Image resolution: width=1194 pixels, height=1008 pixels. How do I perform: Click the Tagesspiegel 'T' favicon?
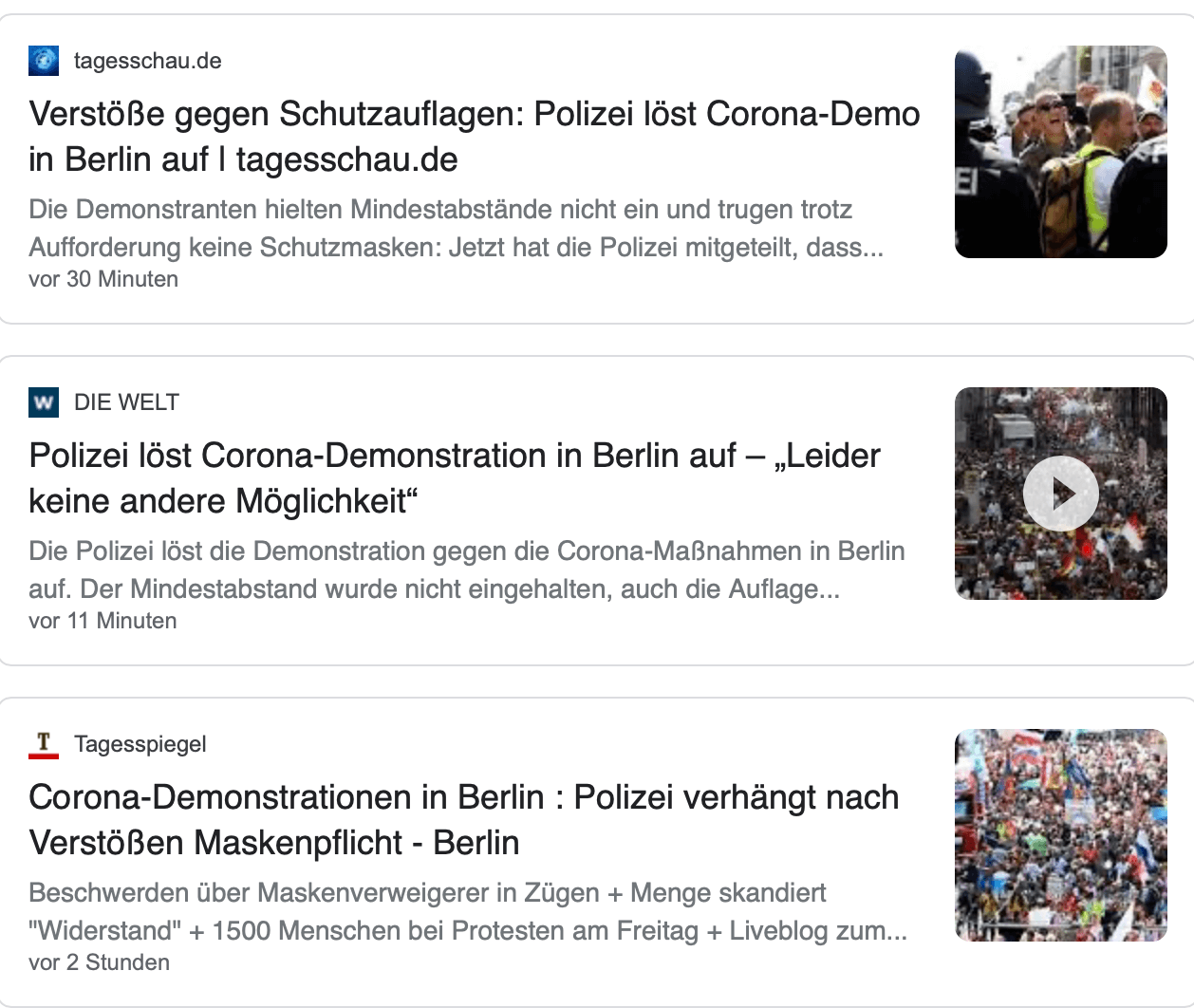[44, 744]
